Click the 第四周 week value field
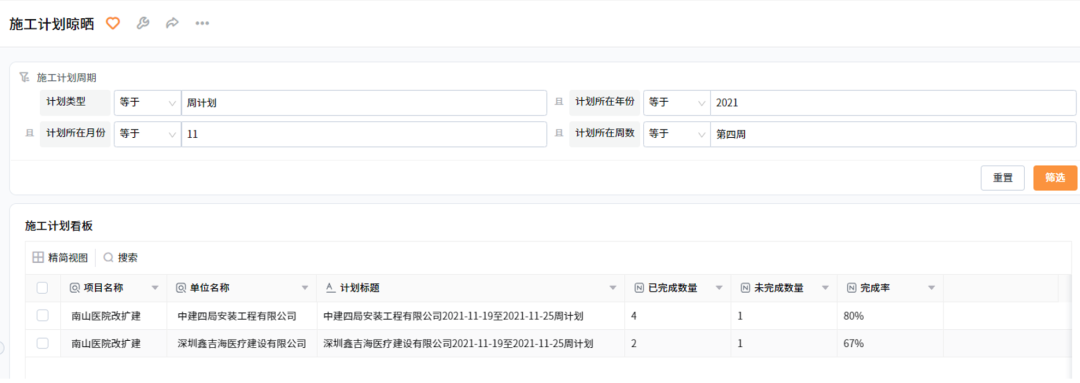1080x383 pixels. coord(893,134)
